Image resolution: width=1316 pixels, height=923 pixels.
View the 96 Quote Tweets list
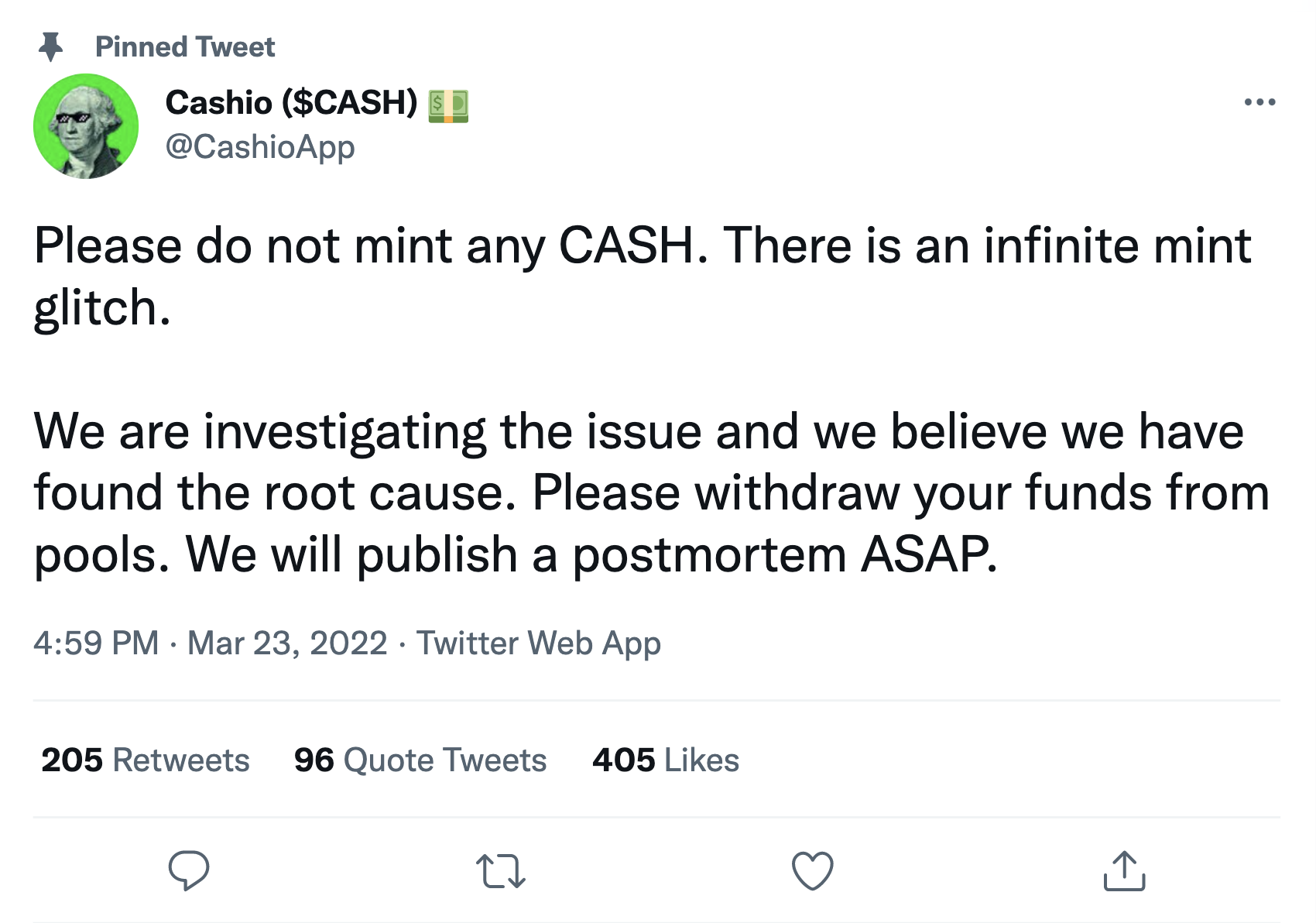tap(420, 760)
